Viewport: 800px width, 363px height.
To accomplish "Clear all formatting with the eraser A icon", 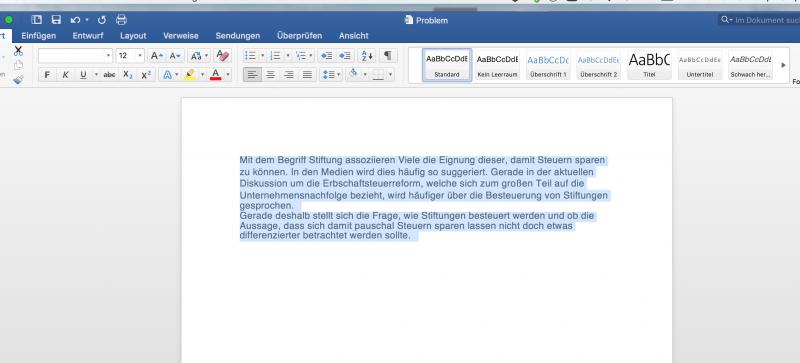I will (222, 56).
